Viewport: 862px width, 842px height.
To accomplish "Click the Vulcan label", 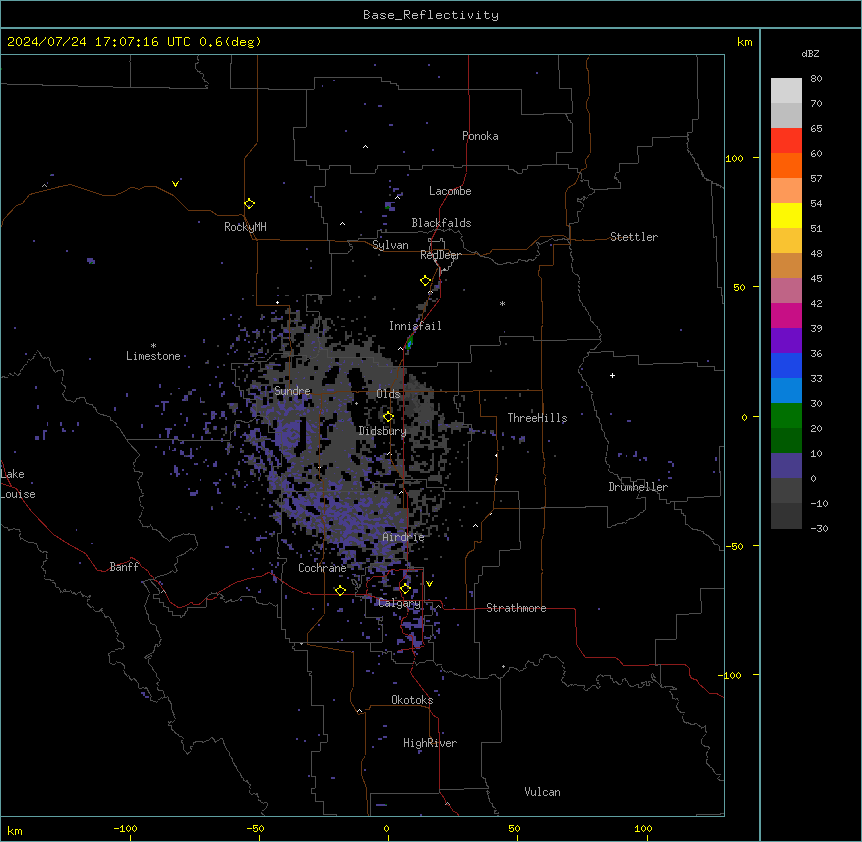I will point(543,792).
